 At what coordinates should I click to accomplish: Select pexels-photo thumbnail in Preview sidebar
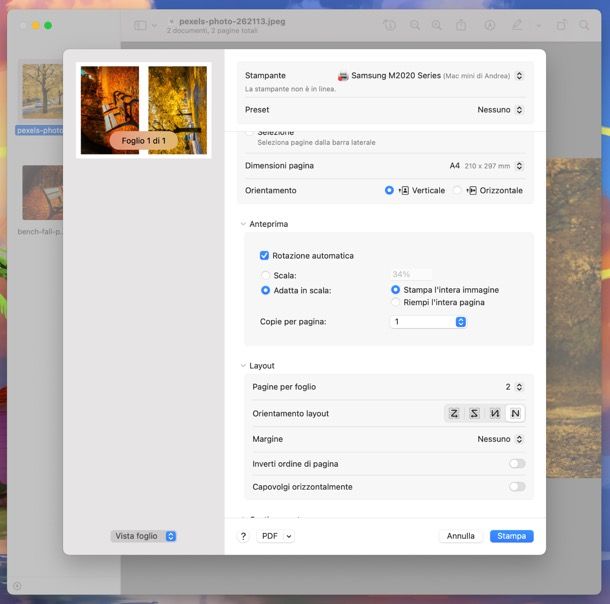click(42, 91)
